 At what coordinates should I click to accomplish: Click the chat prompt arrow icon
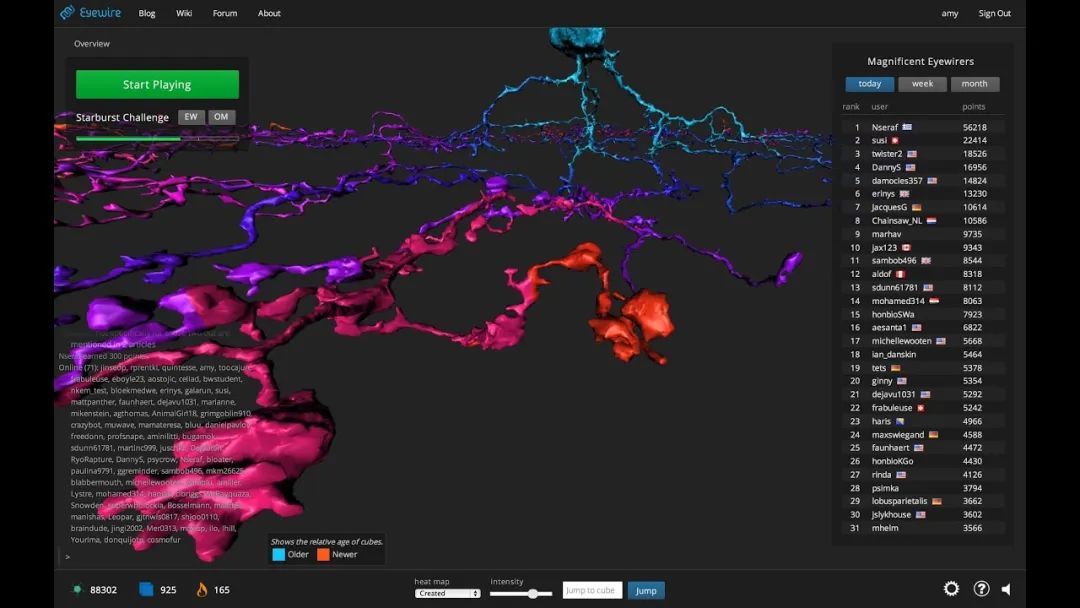[x=68, y=556]
